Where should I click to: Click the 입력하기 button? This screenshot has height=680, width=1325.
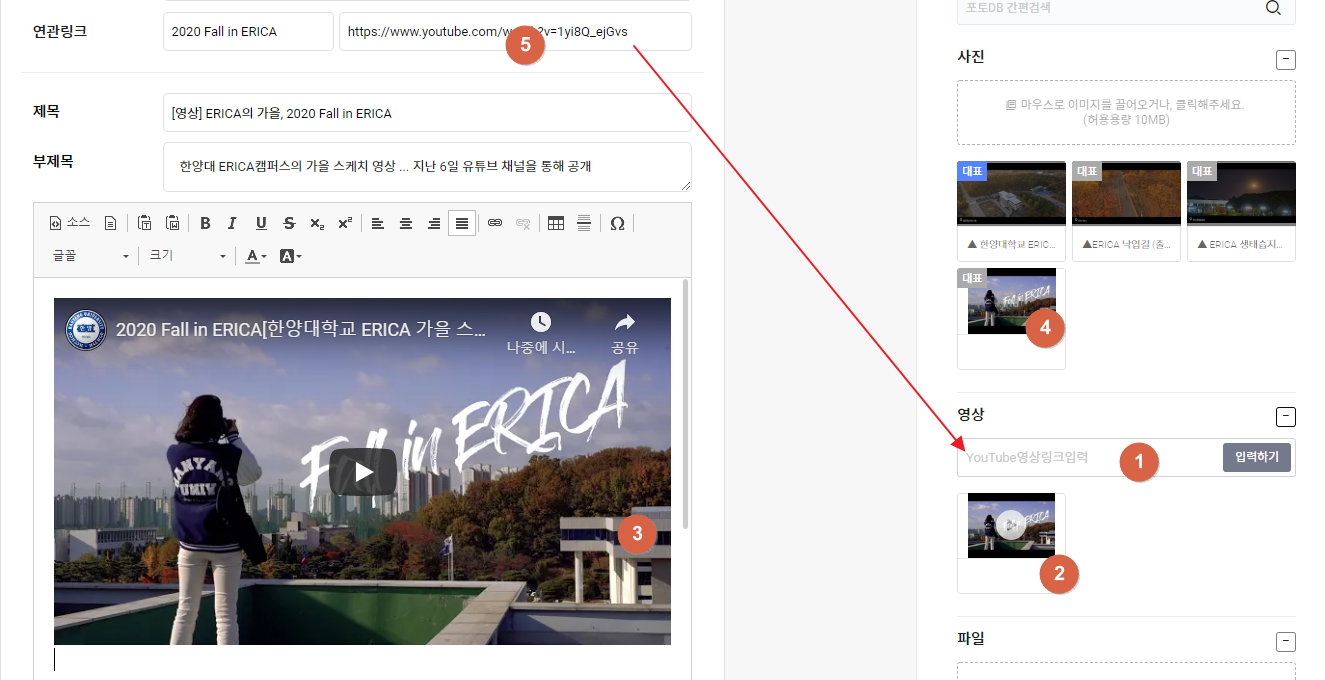point(1256,458)
